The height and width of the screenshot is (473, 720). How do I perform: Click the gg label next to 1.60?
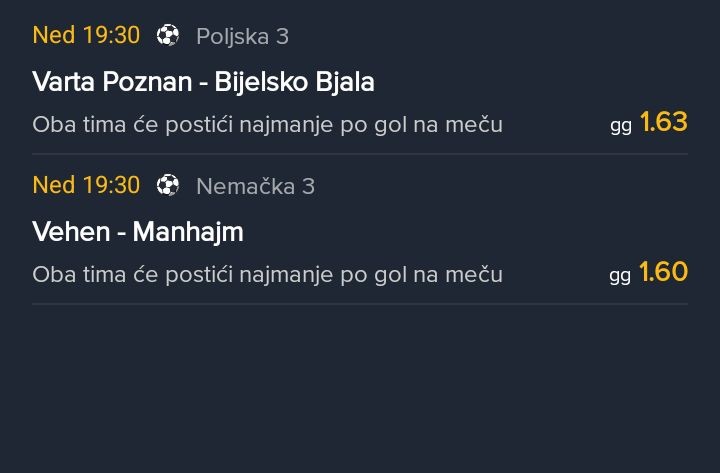pyautogui.click(x=620, y=277)
